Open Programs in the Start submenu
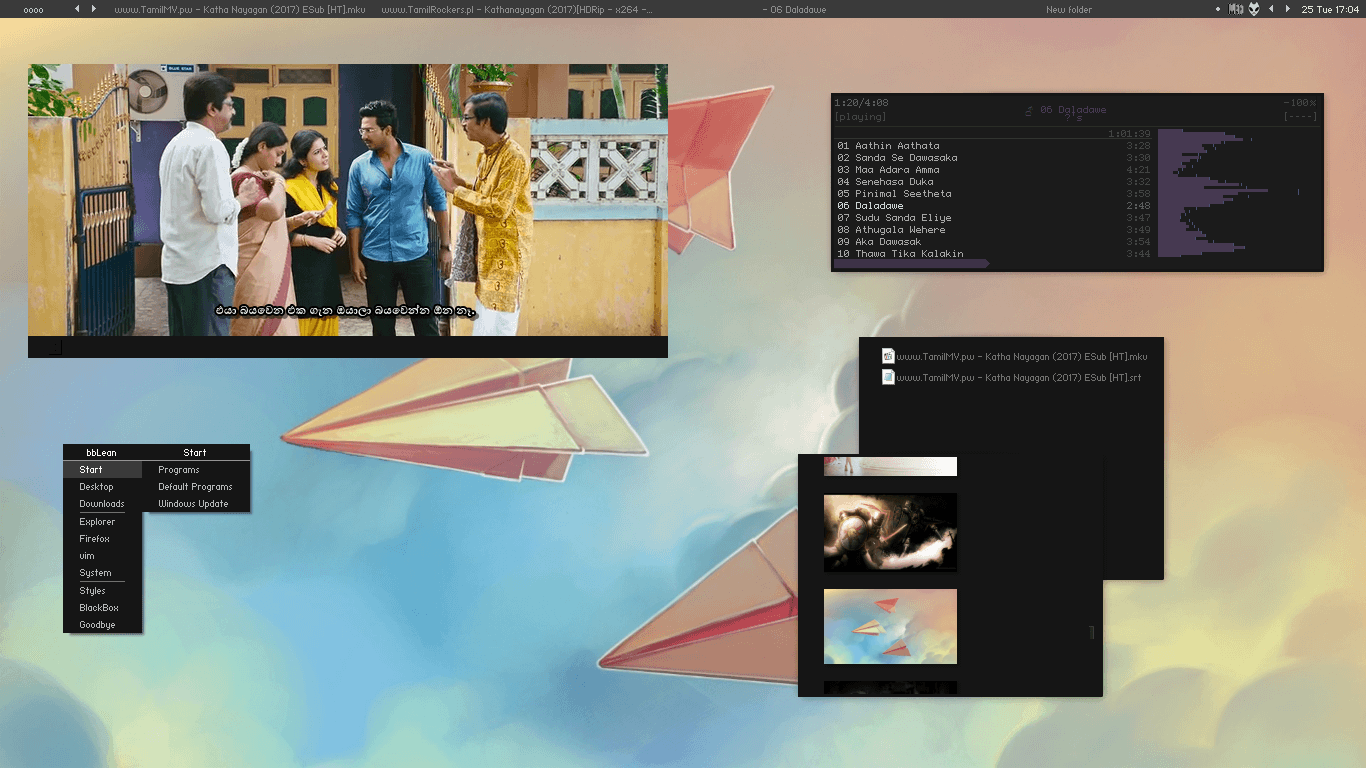 pyautogui.click(x=195, y=470)
